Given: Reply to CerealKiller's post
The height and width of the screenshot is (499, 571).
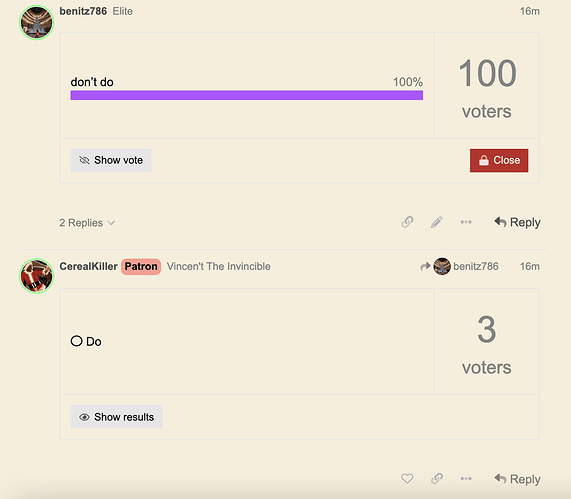Looking at the screenshot, I should tap(517, 479).
